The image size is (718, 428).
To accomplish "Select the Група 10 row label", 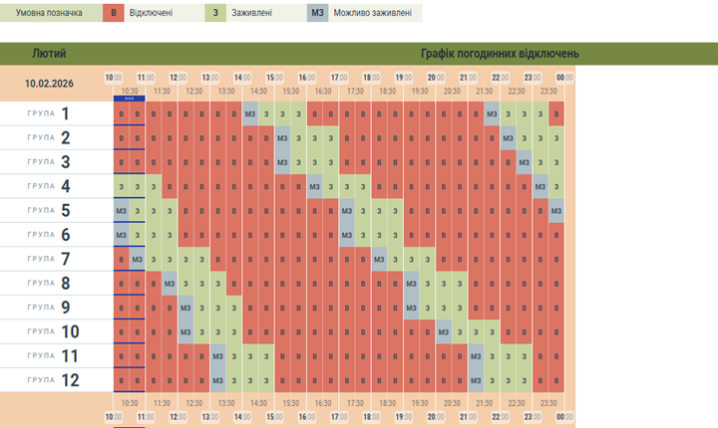I will tap(55, 332).
